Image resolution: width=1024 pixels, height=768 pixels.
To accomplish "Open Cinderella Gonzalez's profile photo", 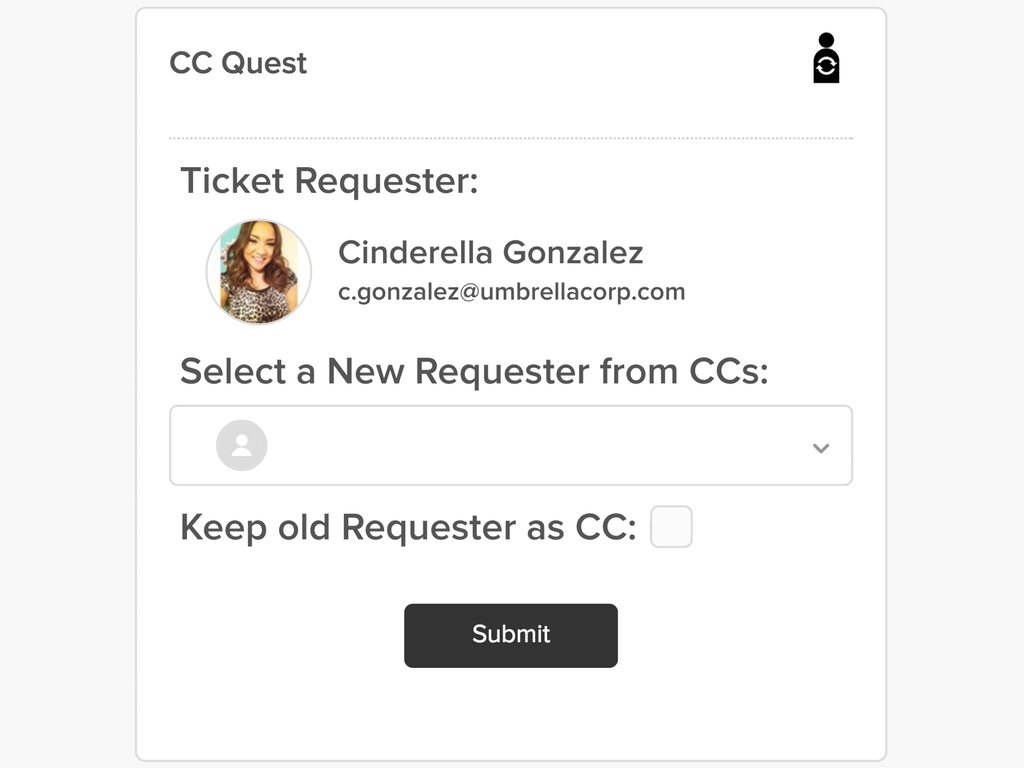I will point(259,272).
